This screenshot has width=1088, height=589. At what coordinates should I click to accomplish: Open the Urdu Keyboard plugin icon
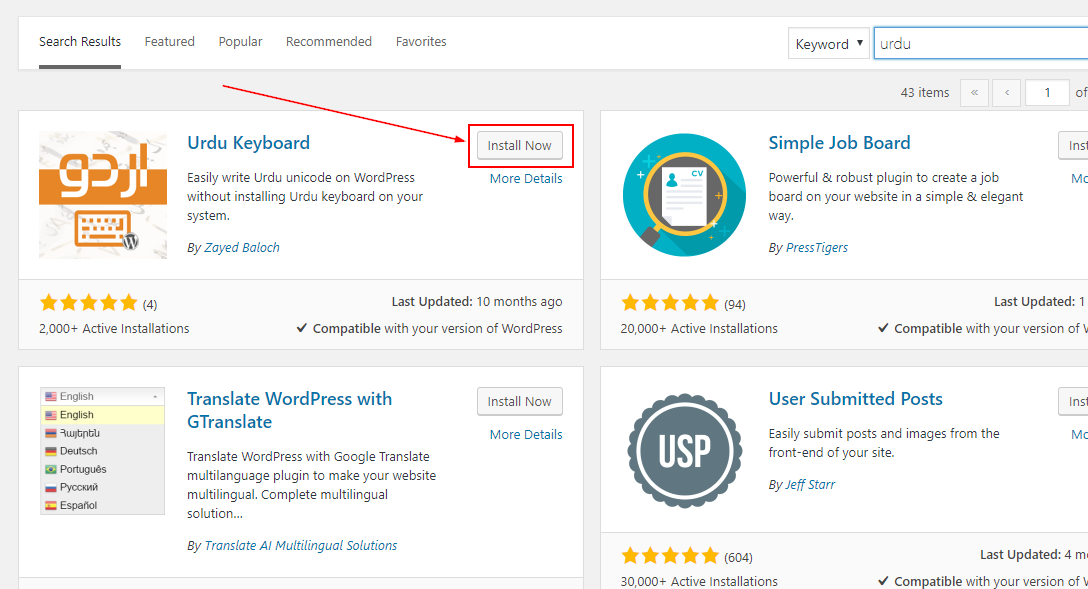tap(103, 195)
